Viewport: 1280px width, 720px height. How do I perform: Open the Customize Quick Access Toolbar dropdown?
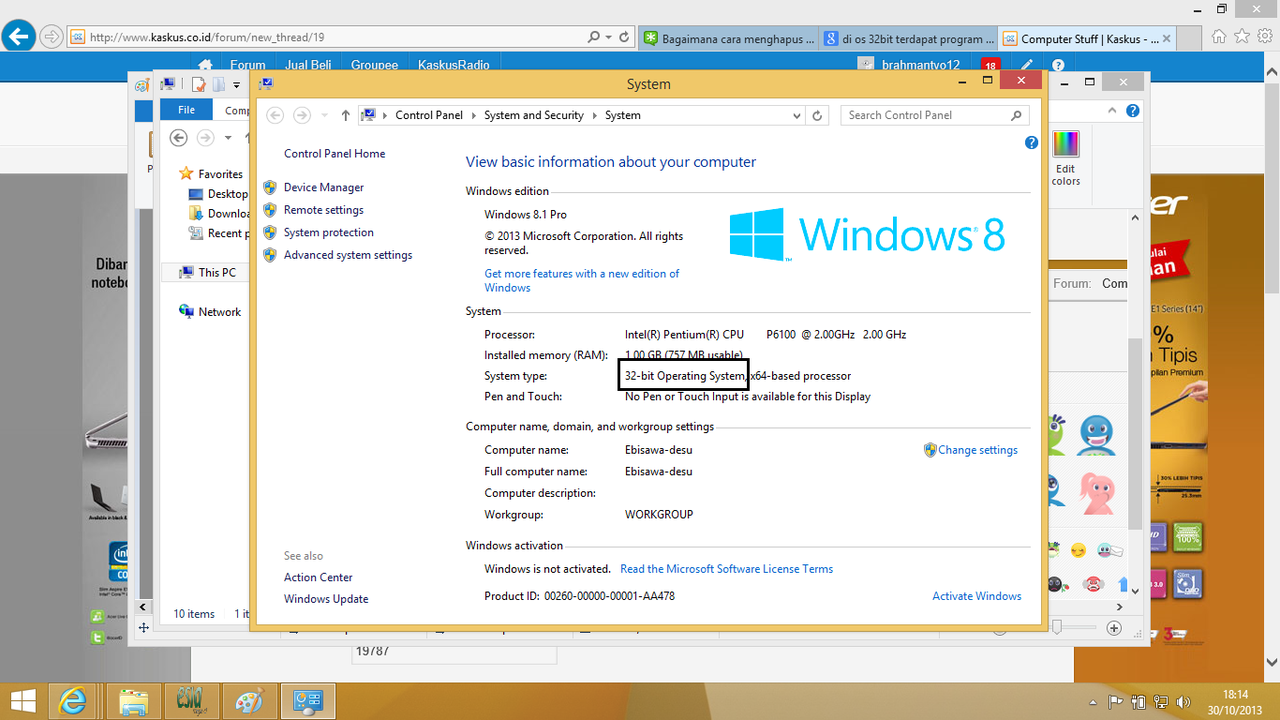point(237,85)
